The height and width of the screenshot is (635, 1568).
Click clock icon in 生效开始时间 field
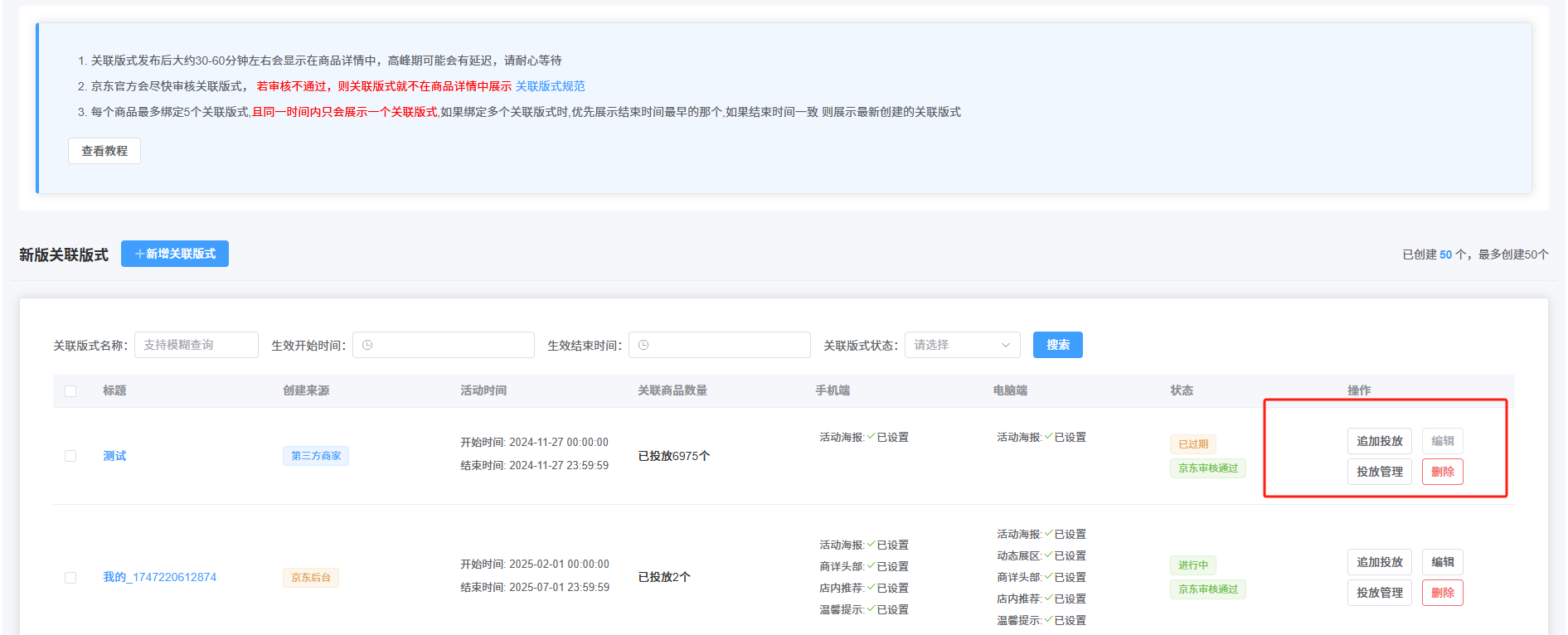tap(367, 345)
